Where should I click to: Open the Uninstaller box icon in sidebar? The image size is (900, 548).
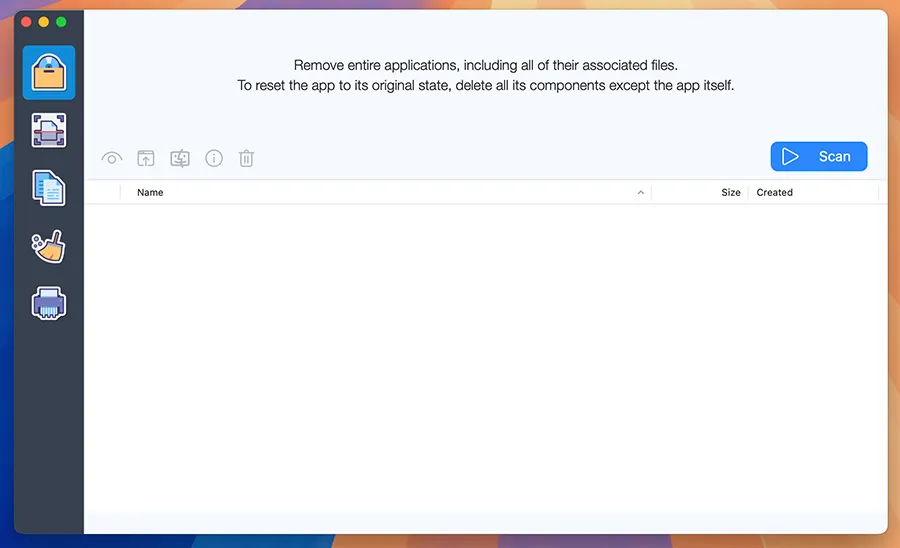[48, 72]
